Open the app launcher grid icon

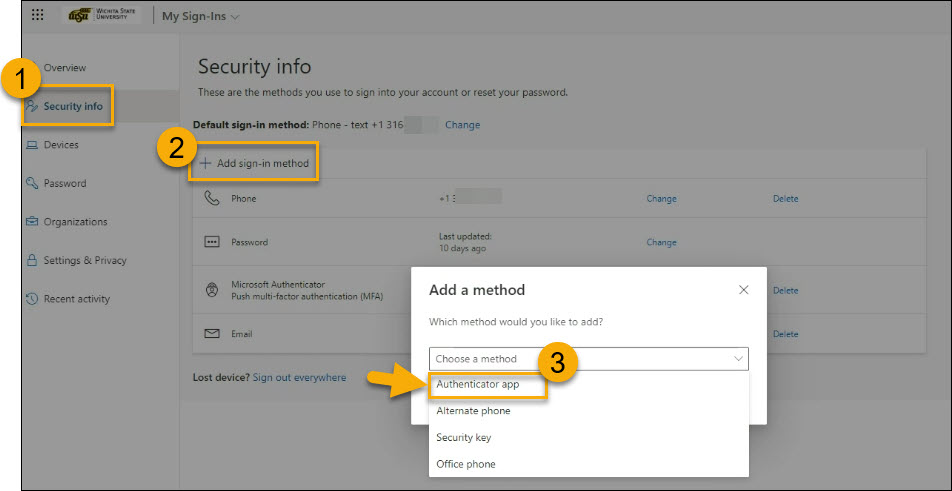tap(38, 15)
